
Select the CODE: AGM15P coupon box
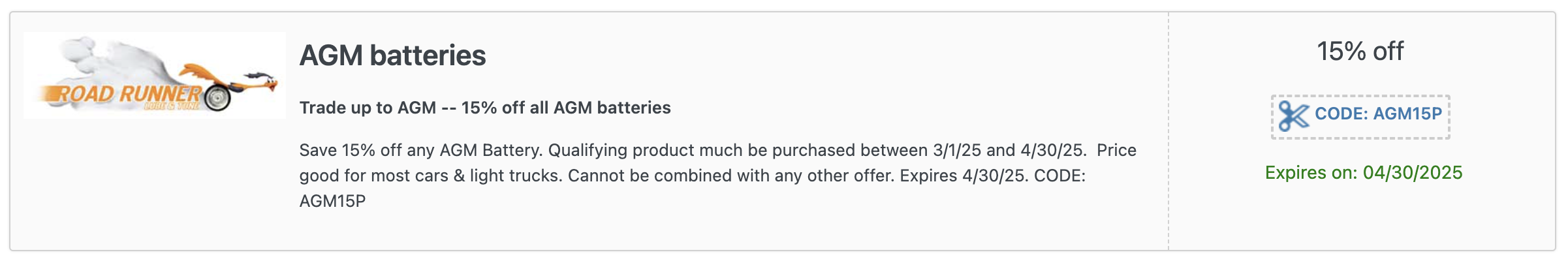tap(1360, 117)
